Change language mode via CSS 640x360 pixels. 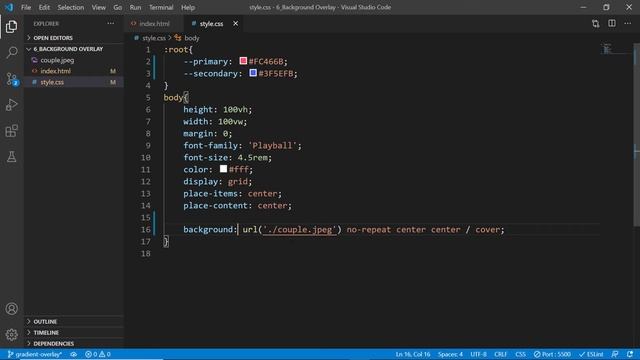pos(520,354)
